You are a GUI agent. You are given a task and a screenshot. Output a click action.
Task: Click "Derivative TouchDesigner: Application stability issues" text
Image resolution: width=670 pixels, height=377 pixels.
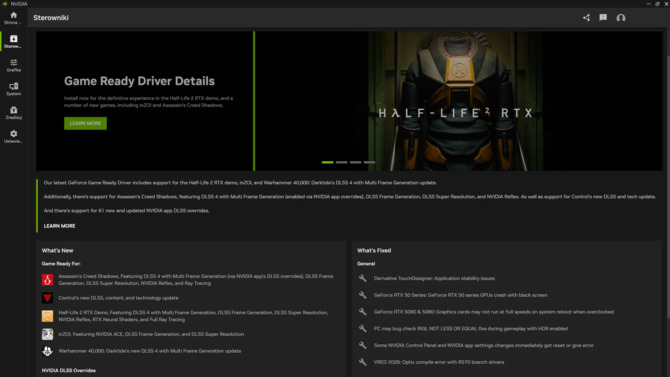point(434,278)
